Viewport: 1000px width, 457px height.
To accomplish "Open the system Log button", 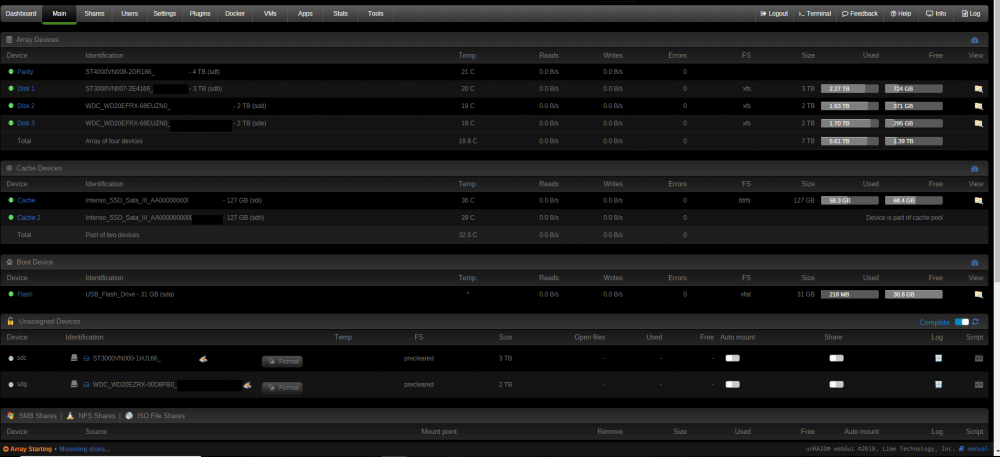I will point(971,13).
